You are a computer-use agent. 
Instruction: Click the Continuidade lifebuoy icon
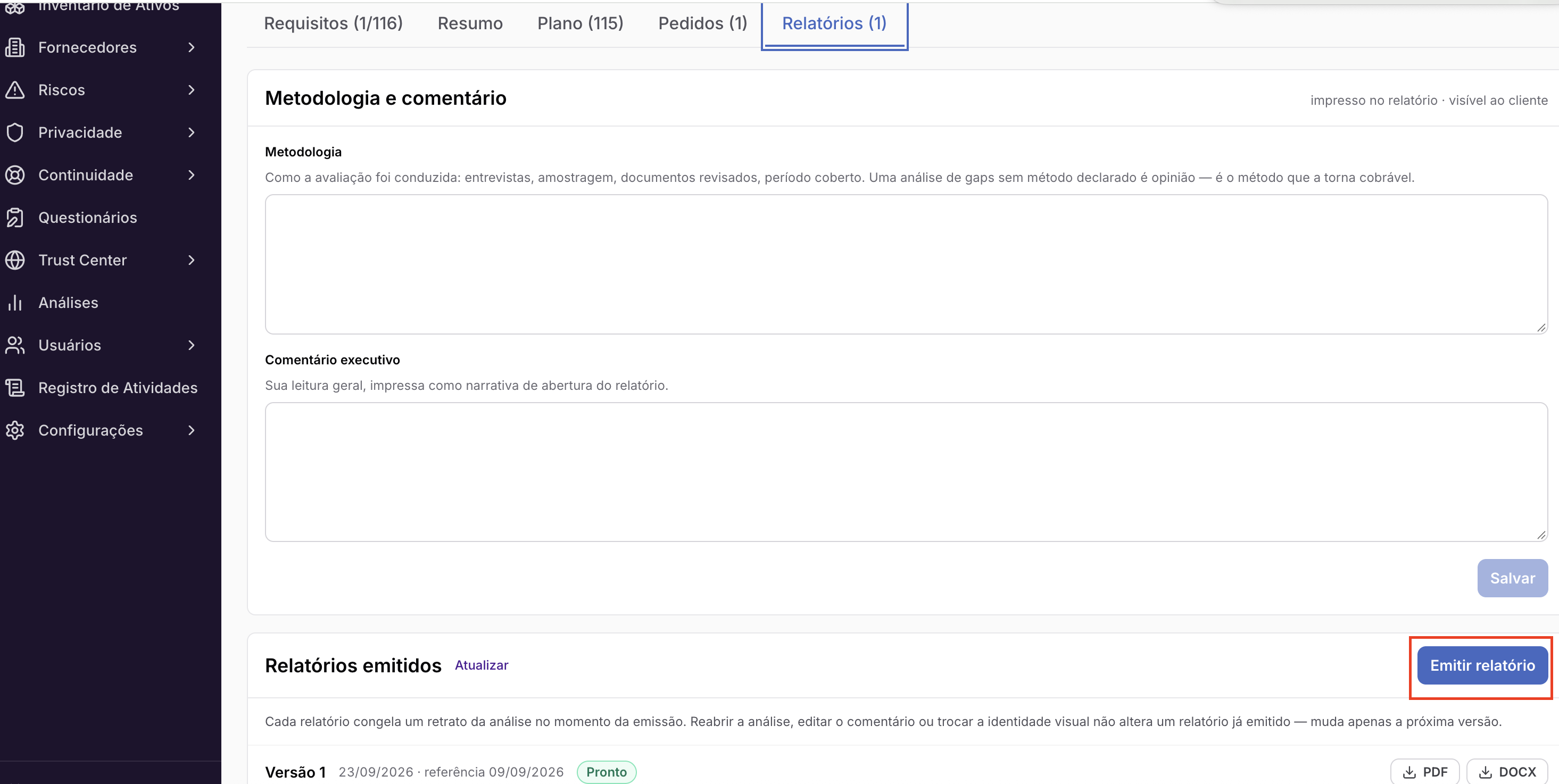(x=15, y=175)
